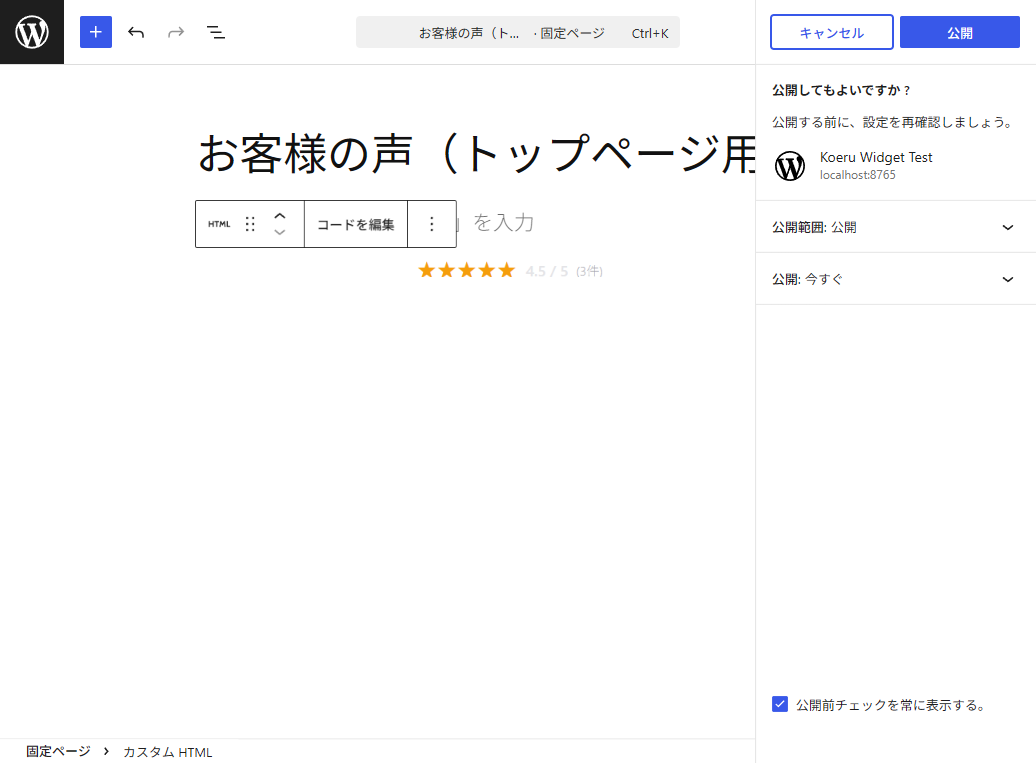Click the コードを編集 button
This screenshot has width=1036, height=763.
click(x=355, y=224)
